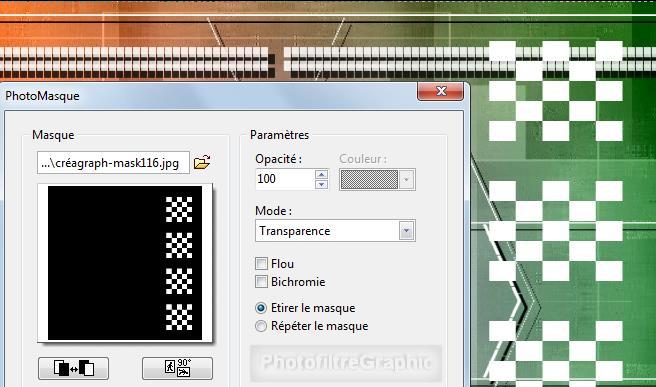Open the mask file browser folder icon

click(x=202, y=162)
